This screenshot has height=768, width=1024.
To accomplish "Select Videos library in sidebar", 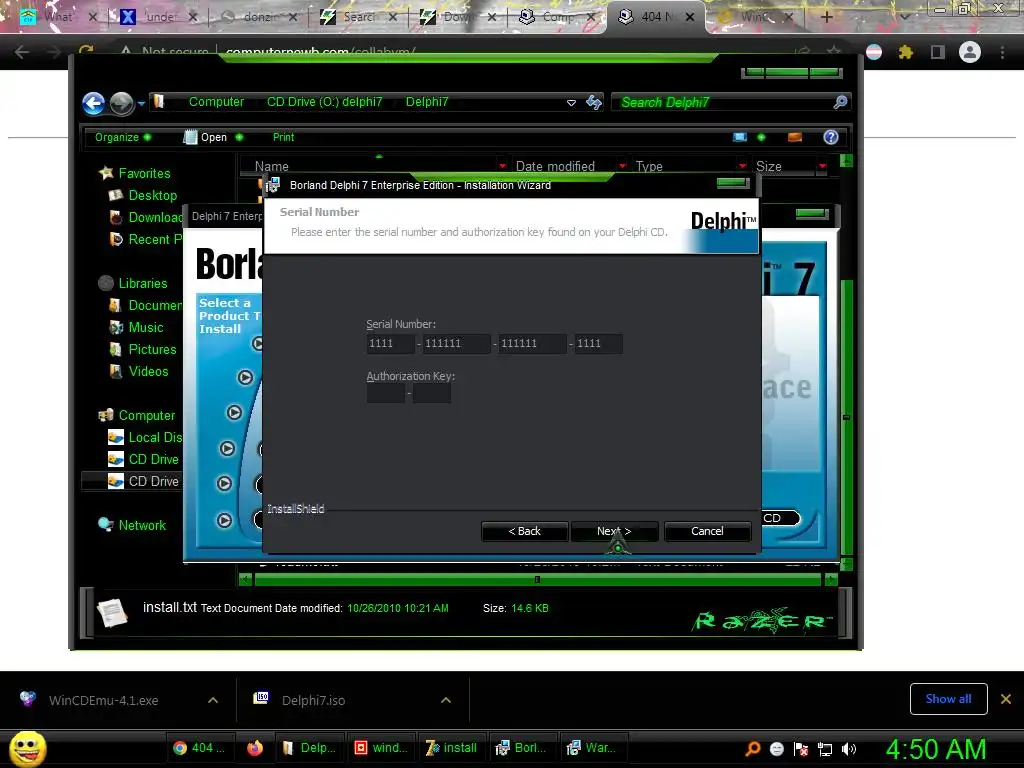I will (x=148, y=371).
